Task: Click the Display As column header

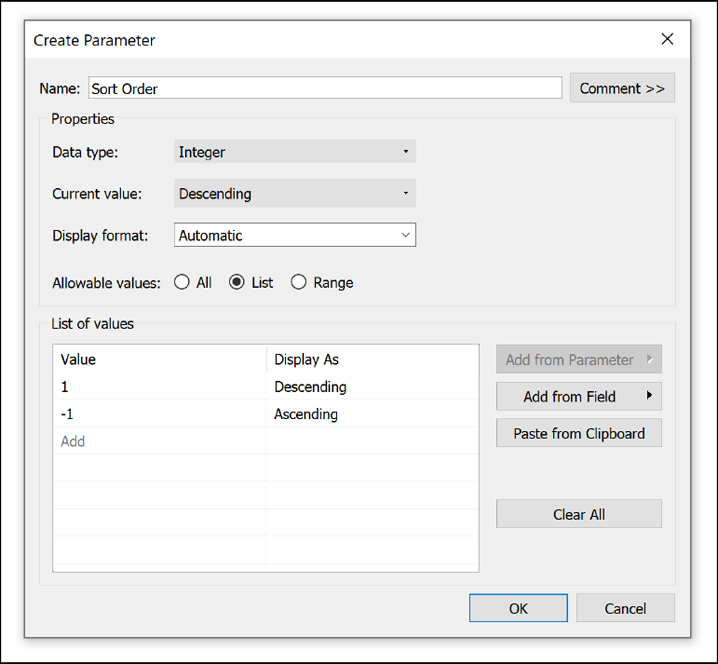Action: pos(372,359)
